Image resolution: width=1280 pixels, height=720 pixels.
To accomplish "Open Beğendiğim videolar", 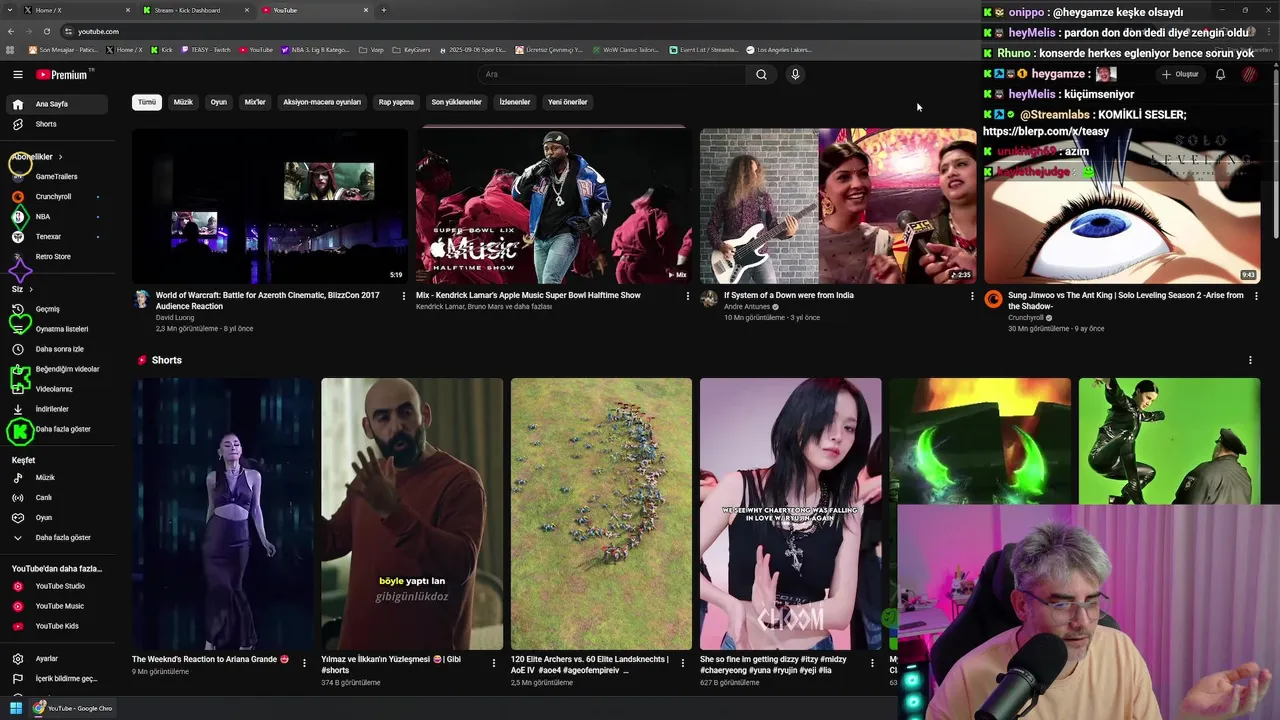I will click(x=59, y=369).
